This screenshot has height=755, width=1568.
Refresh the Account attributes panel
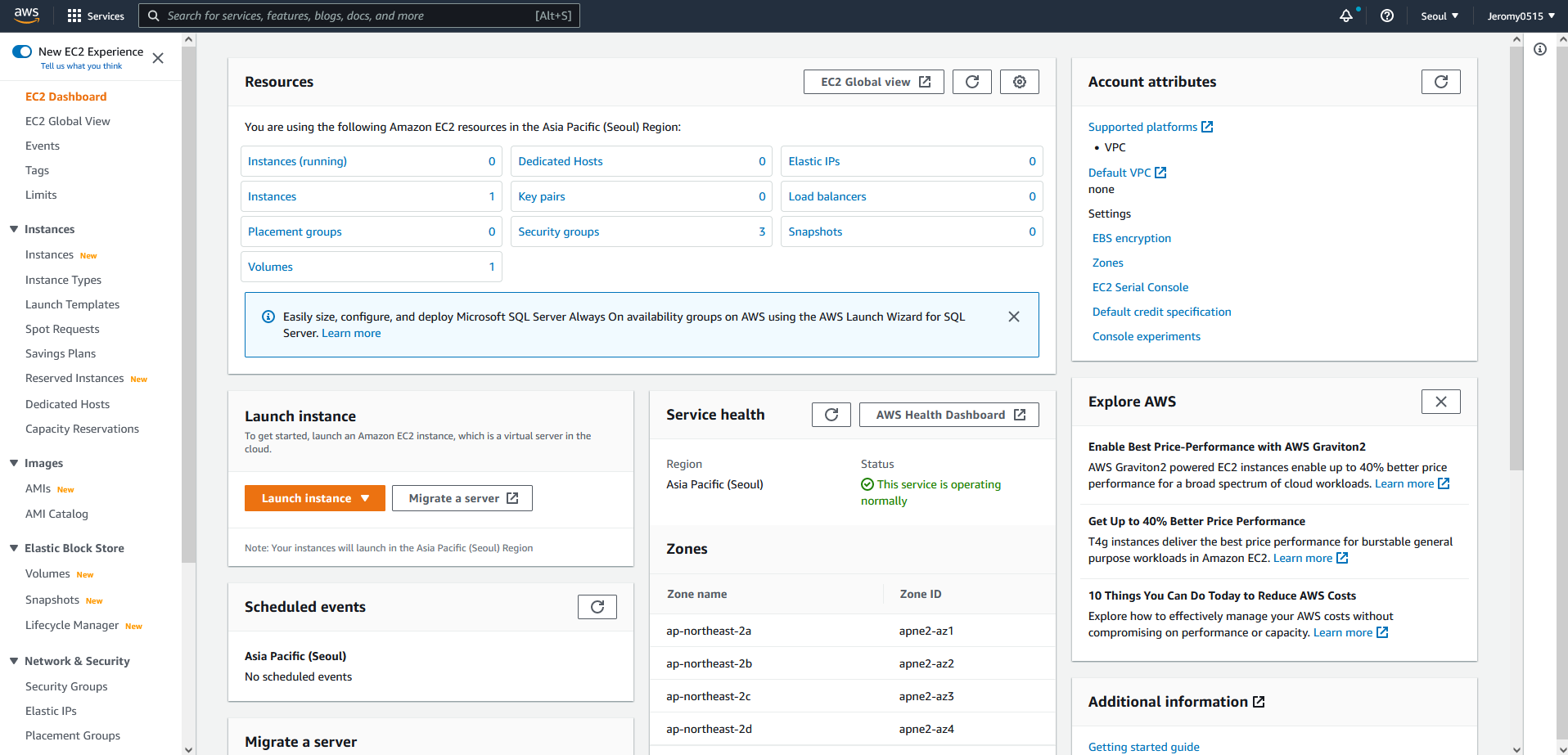(1441, 82)
